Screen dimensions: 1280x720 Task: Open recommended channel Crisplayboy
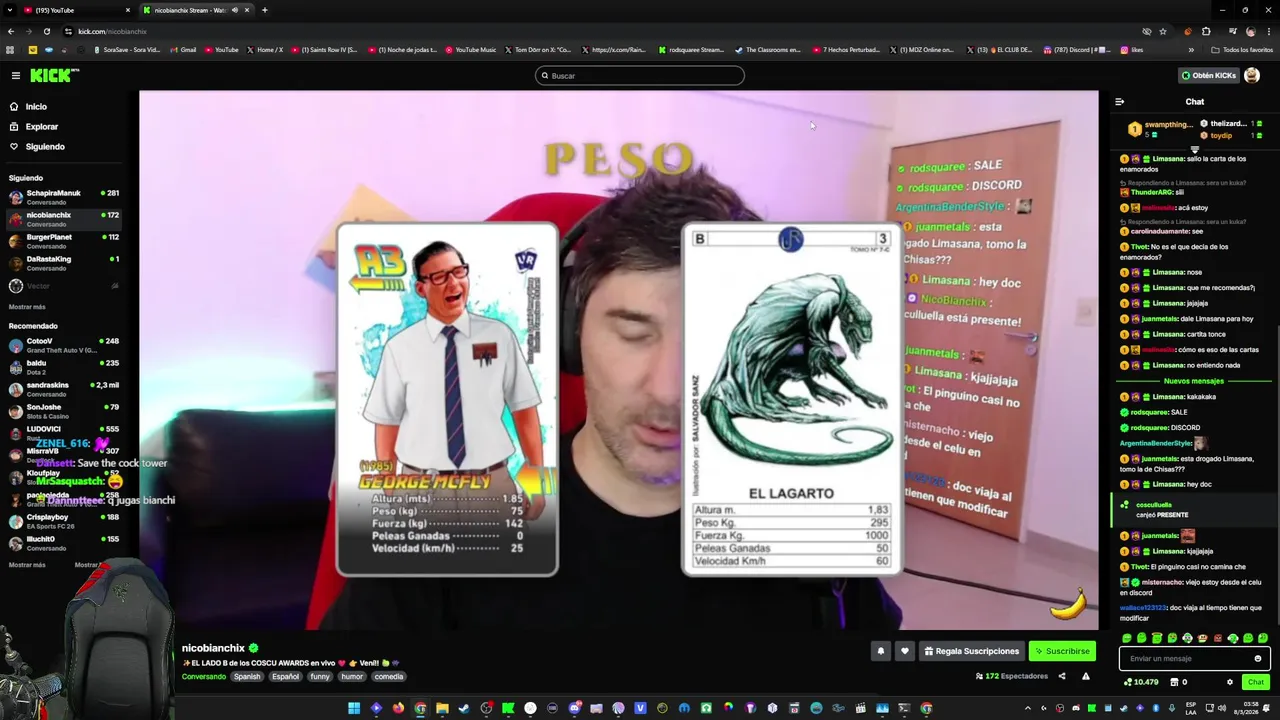(62, 521)
